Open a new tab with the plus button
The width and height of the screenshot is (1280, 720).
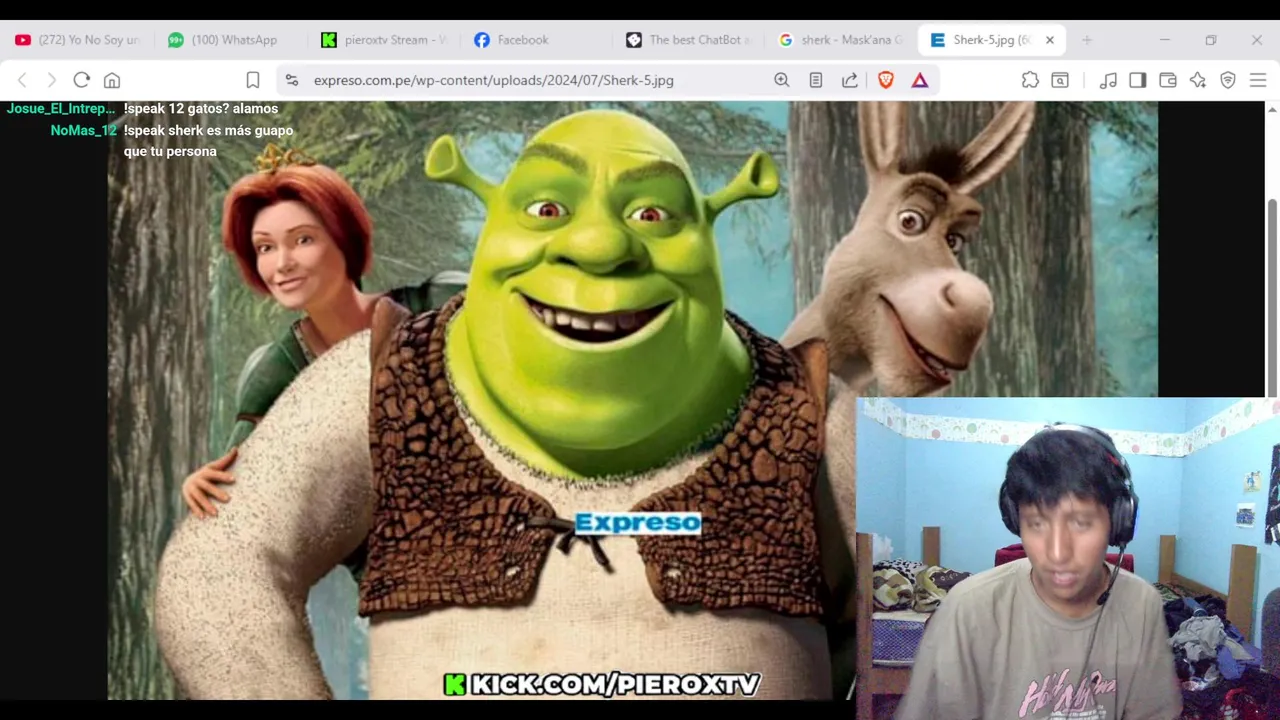1087,40
